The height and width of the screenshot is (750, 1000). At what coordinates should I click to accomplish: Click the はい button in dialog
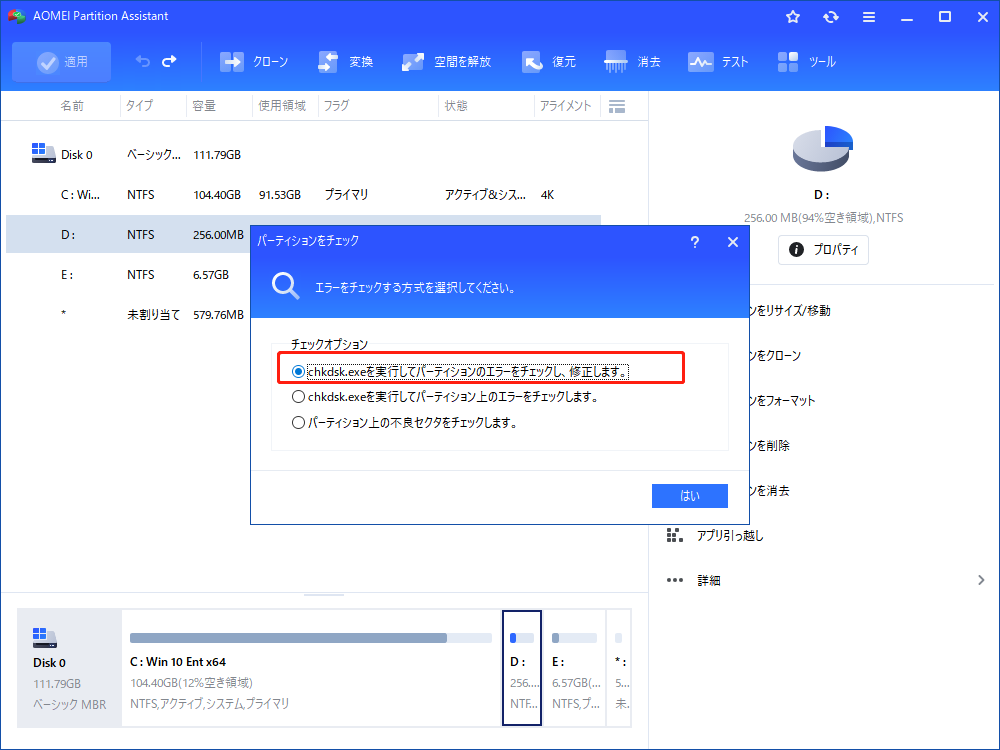point(690,496)
